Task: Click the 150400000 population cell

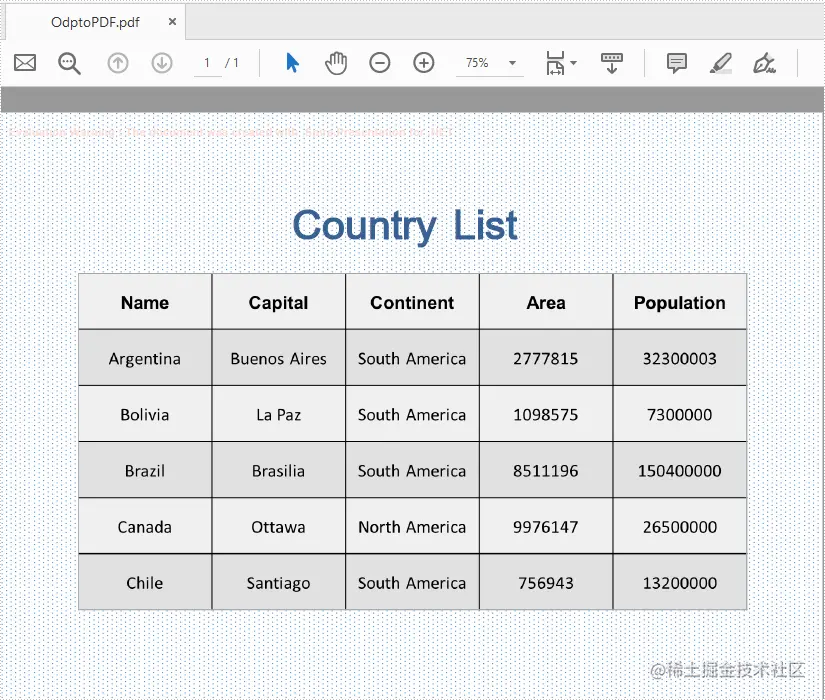Action: (680, 470)
